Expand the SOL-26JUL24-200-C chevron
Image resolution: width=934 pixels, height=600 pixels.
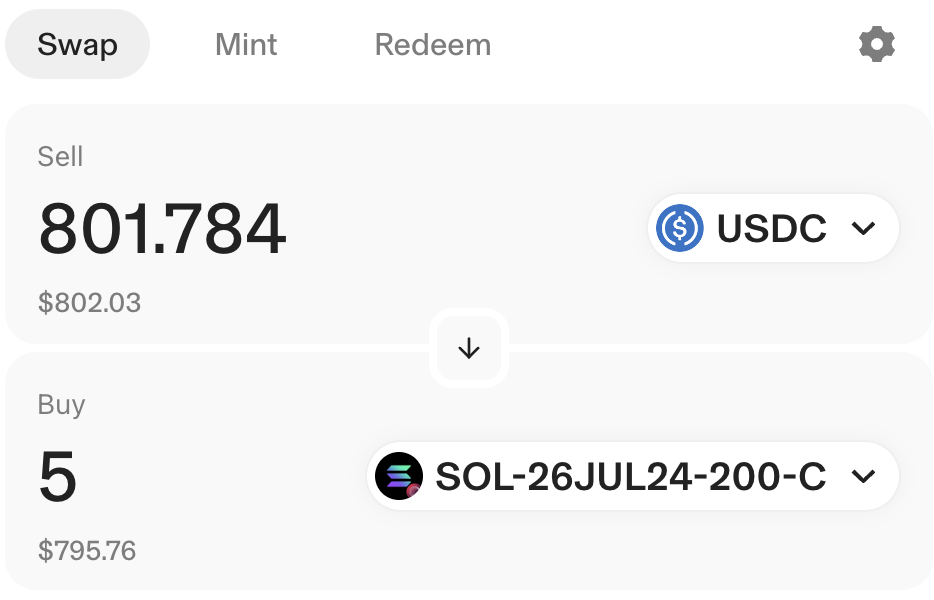[x=863, y=477]
